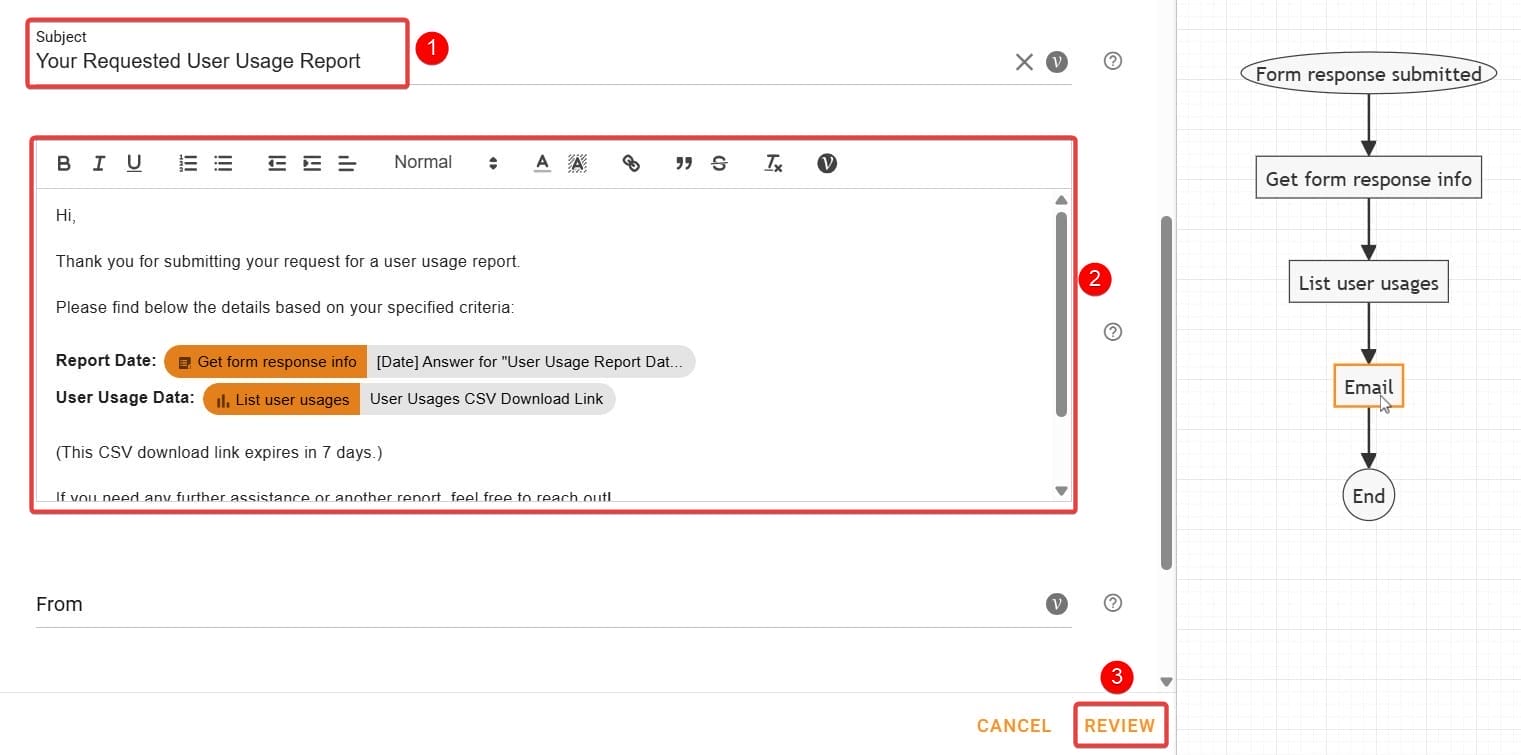Decrease indent of the selected paragraph
The height and width of the screenshot is (755, 1521).
click(277, 162)
